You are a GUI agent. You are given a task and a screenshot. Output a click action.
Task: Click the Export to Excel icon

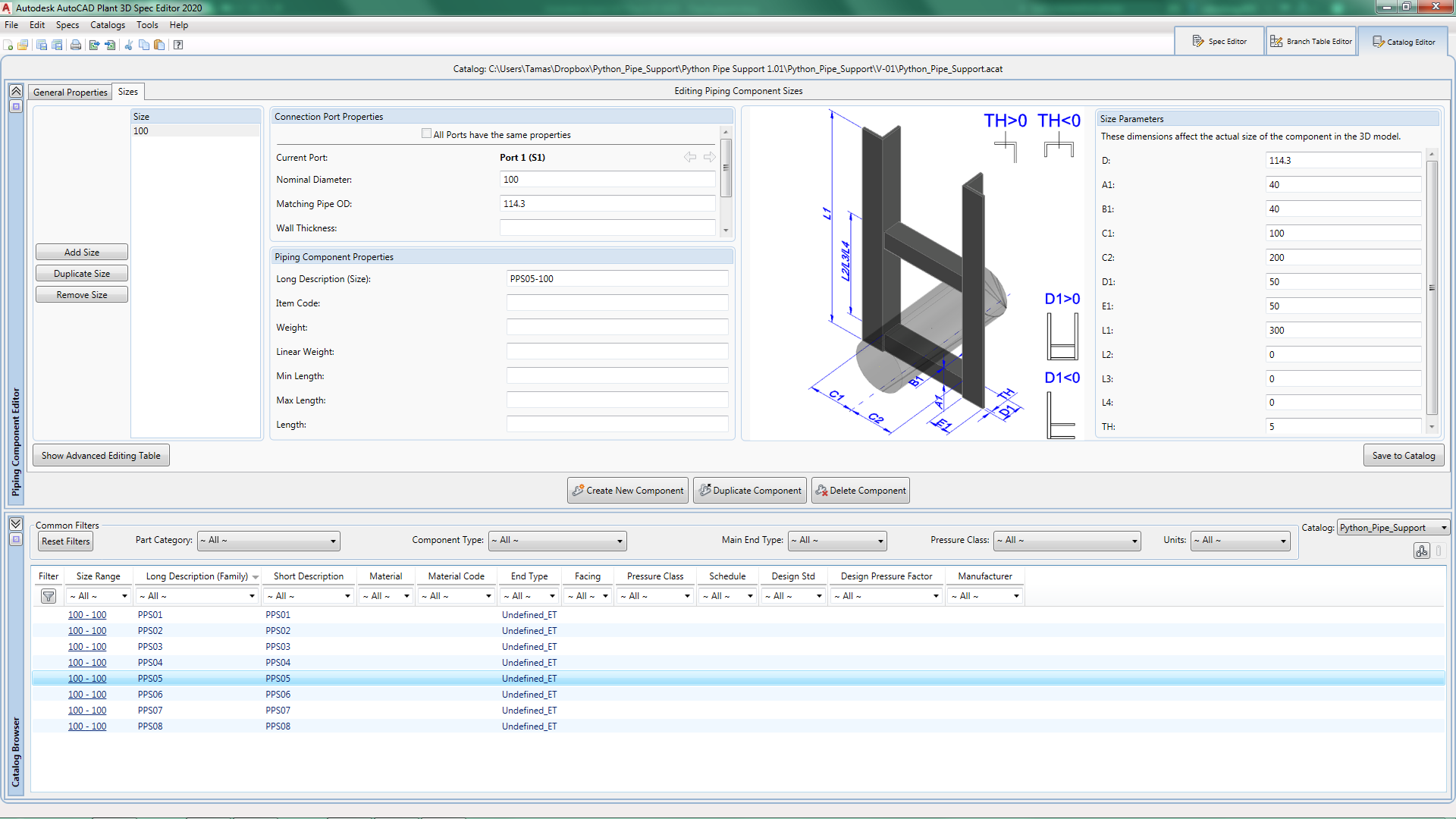[94, 45]
